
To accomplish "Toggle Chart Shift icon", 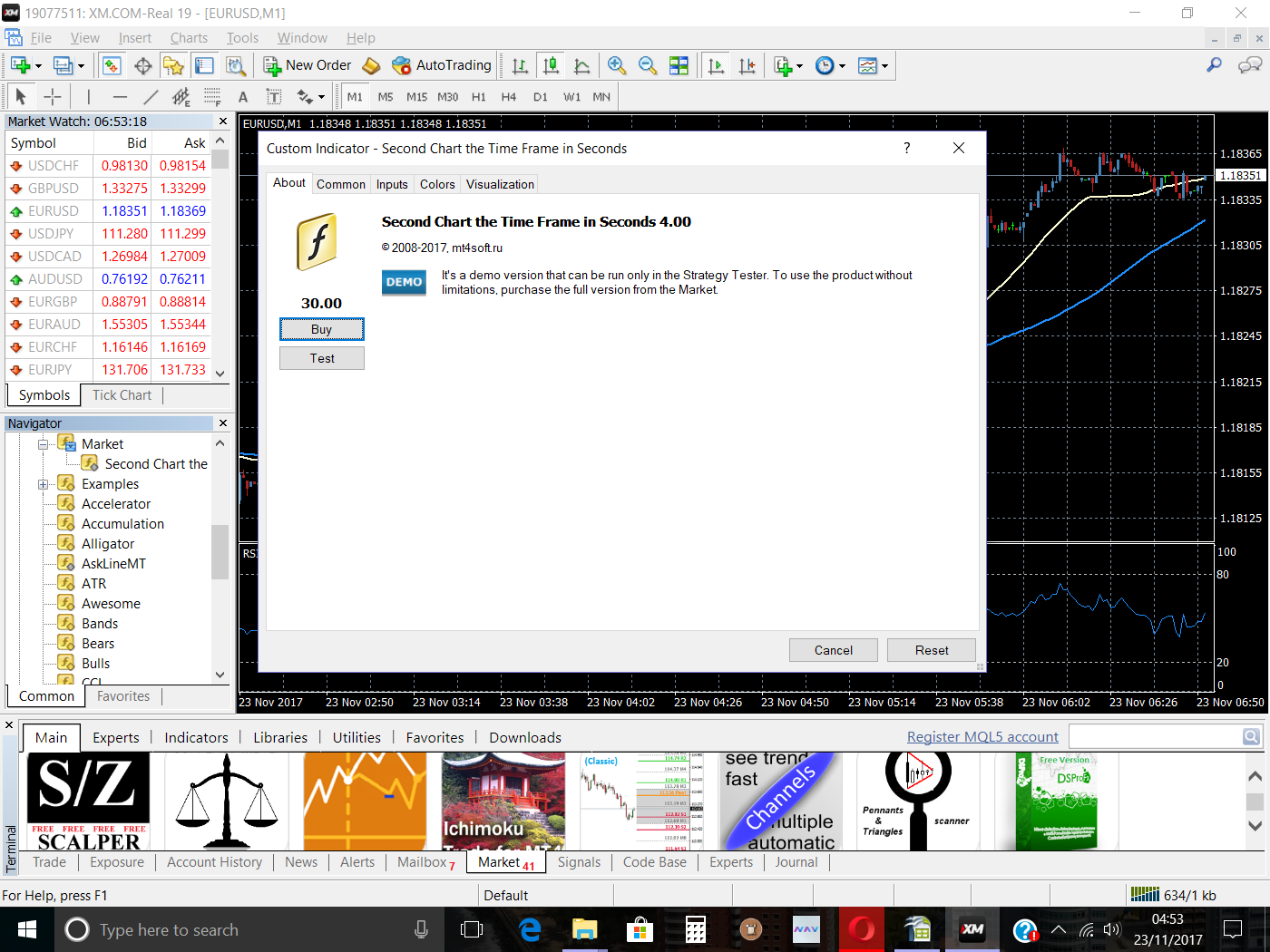I will coord(747,65).
